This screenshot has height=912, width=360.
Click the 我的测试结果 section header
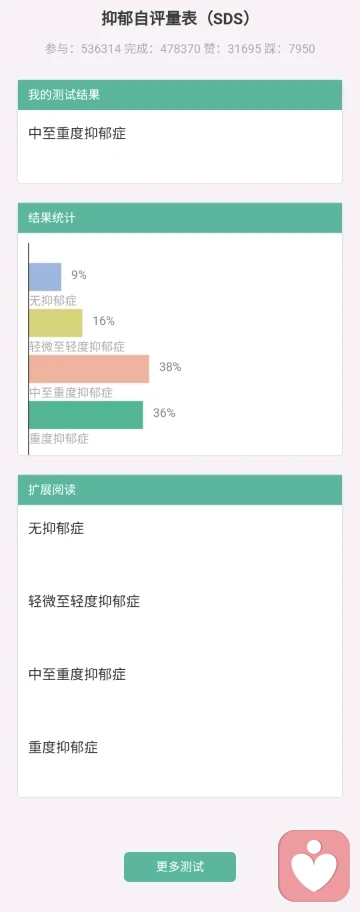click(x=180, y=95)
